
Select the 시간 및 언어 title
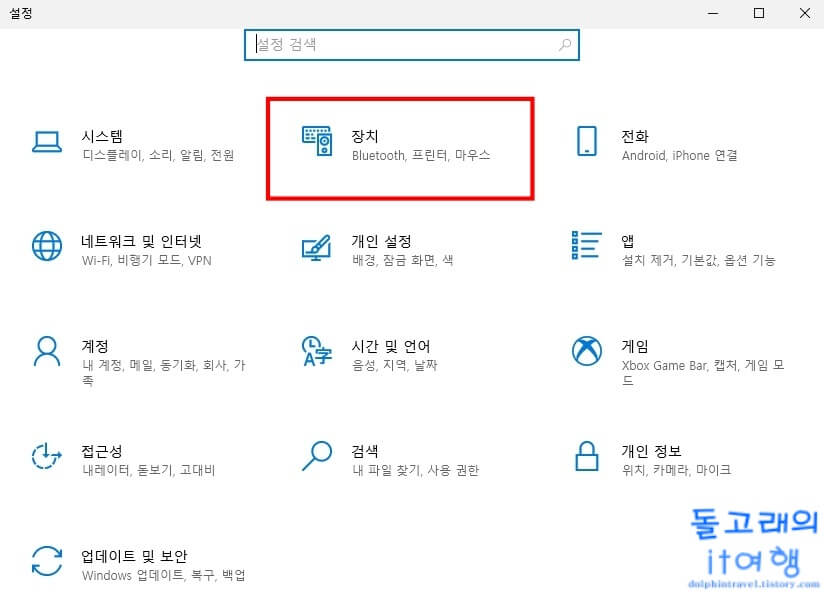pyautogui.click(x=391, y=346)
